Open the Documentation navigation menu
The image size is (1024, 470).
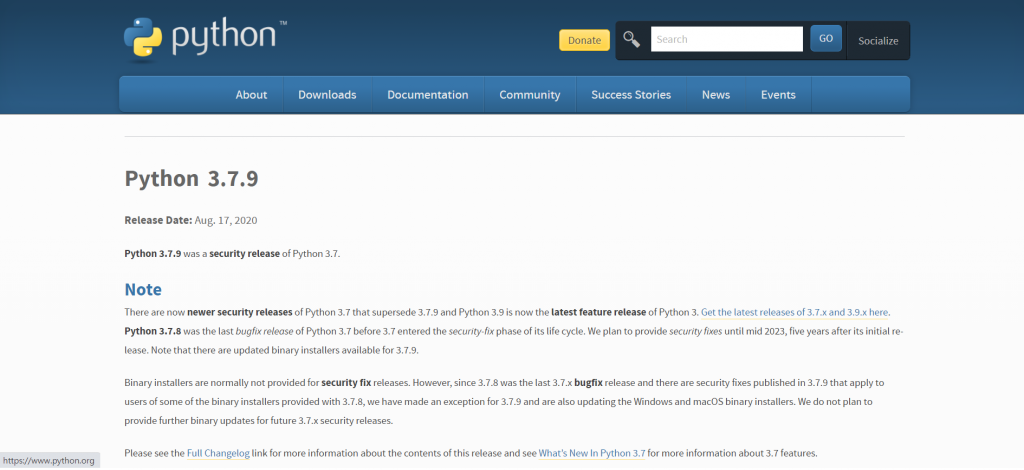point(428,95)
